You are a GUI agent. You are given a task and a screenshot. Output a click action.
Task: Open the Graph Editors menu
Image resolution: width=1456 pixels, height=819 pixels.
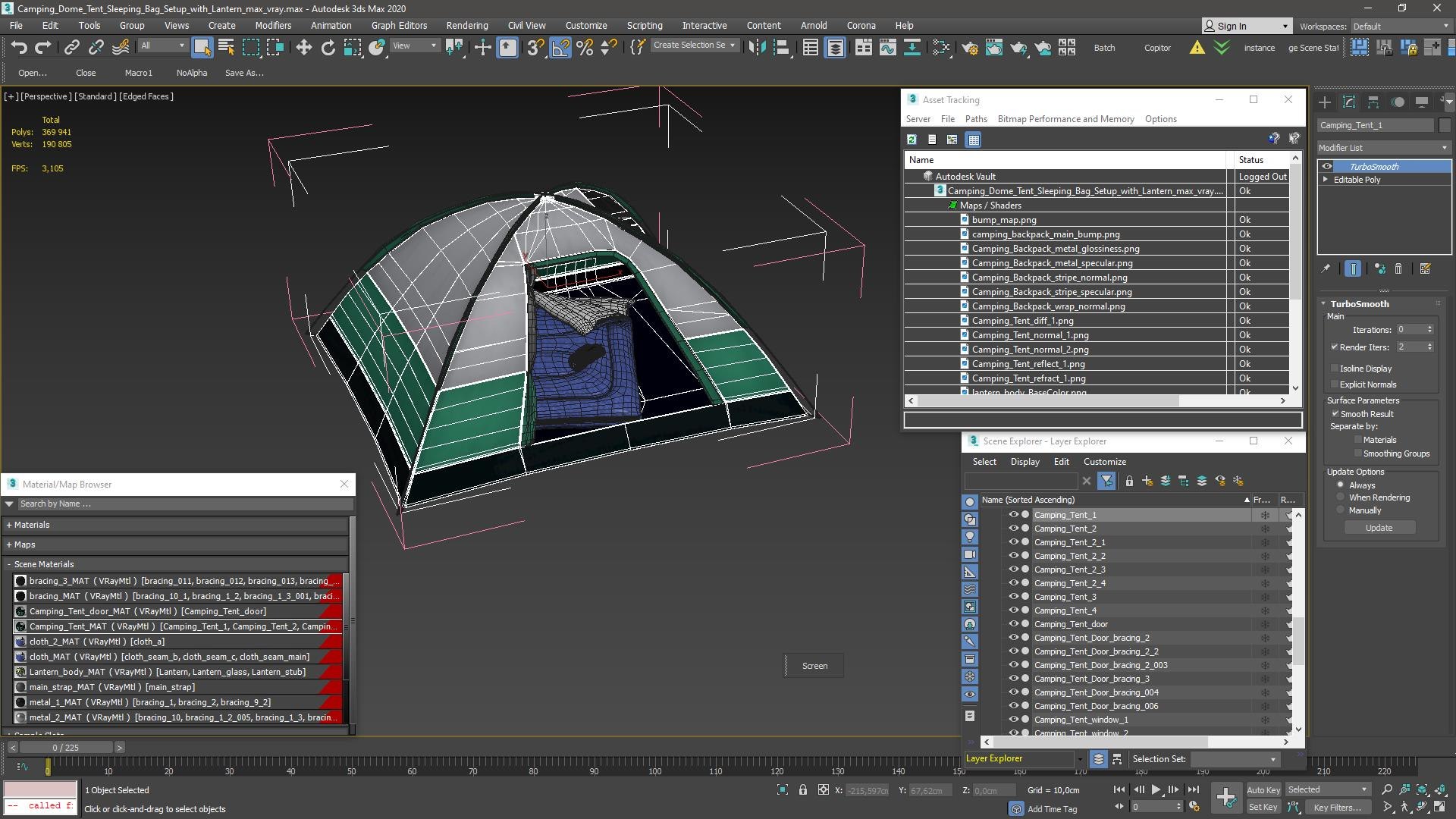pos(399,26)
